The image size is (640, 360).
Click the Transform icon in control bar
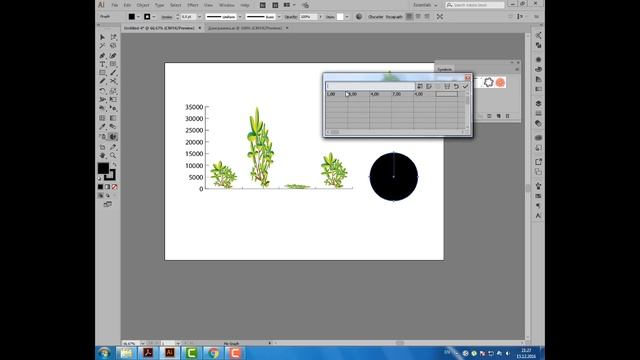440,17
